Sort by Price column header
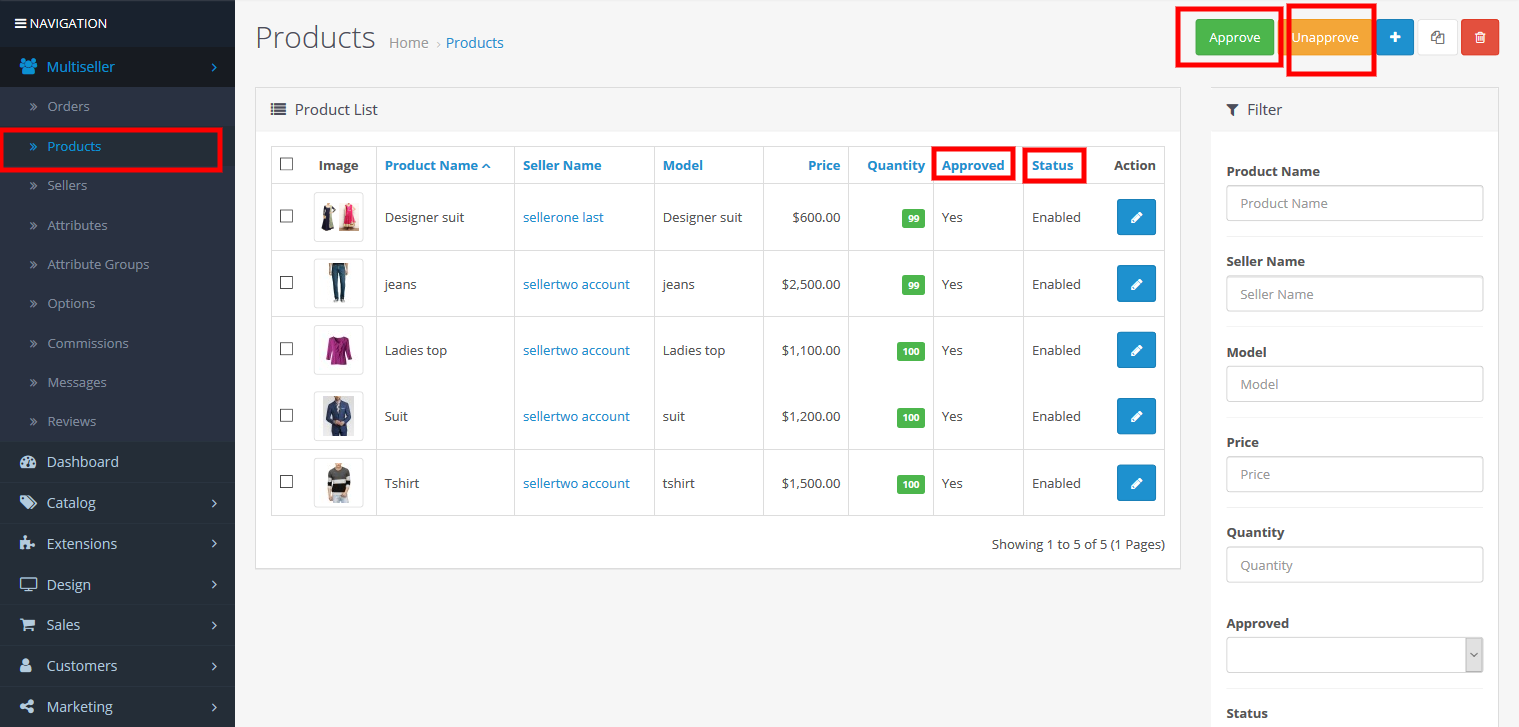Image resolution: width=1519 pixels, height=727 pixels. point(824,165)
